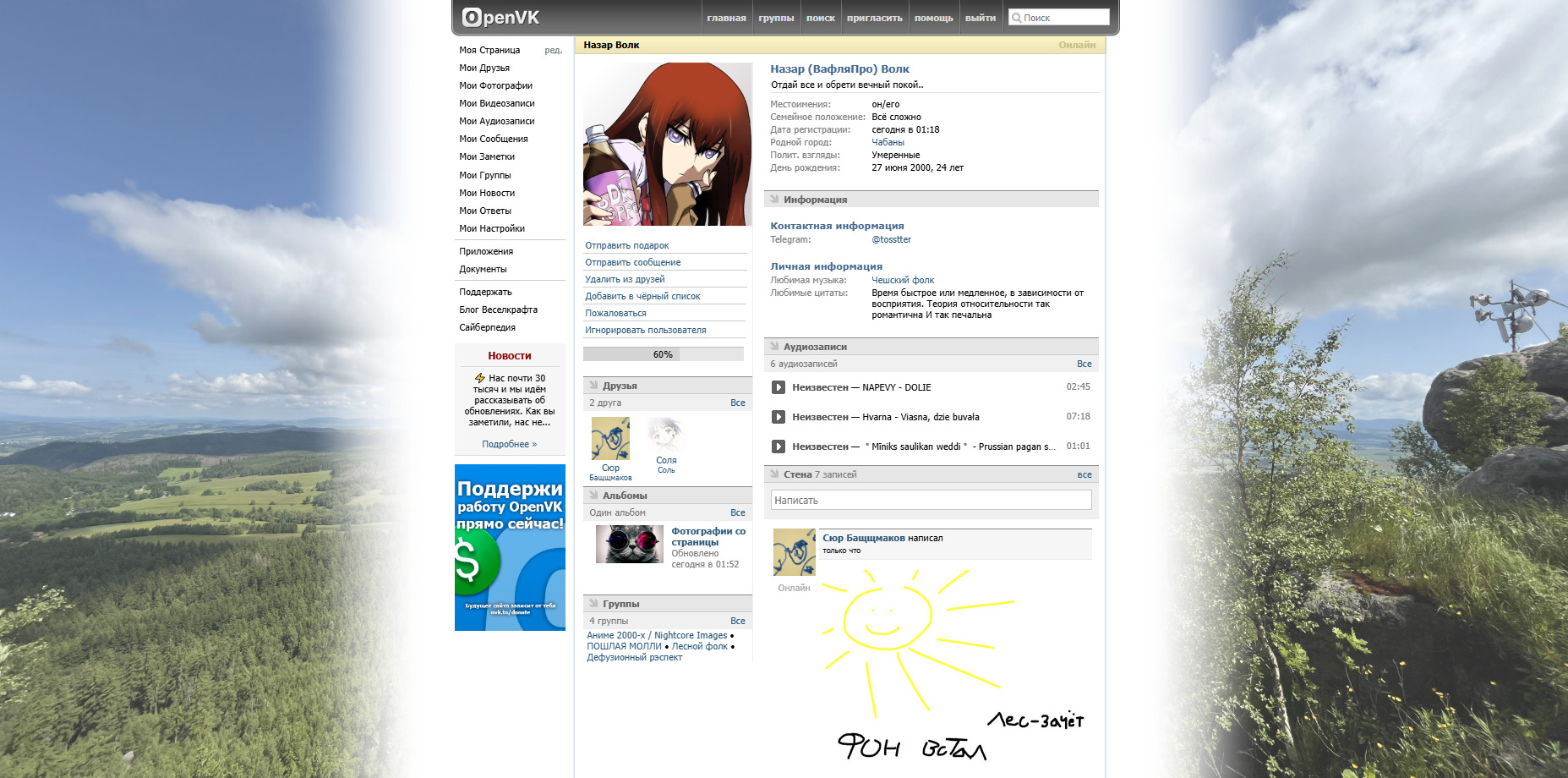
Task: Click Добавить в чёрный список
Action: pos(642,296)
